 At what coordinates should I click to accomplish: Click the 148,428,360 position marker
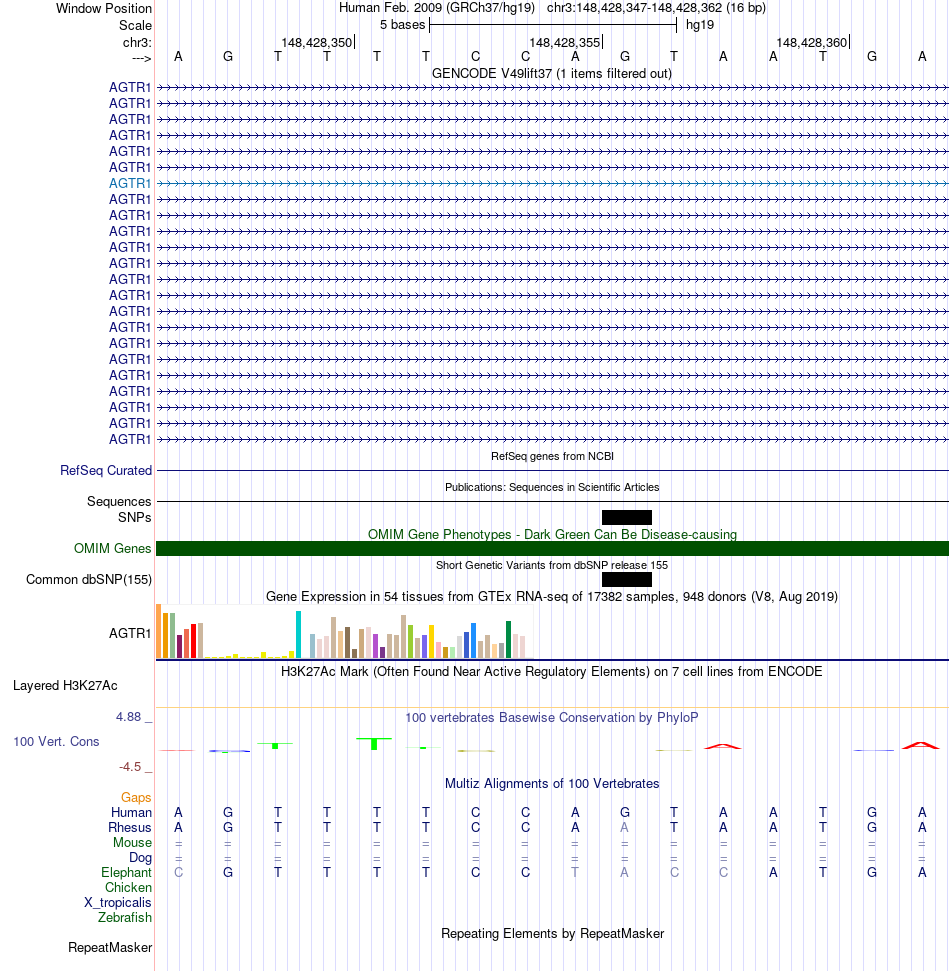pyautogui.click(x=813, y=43)
